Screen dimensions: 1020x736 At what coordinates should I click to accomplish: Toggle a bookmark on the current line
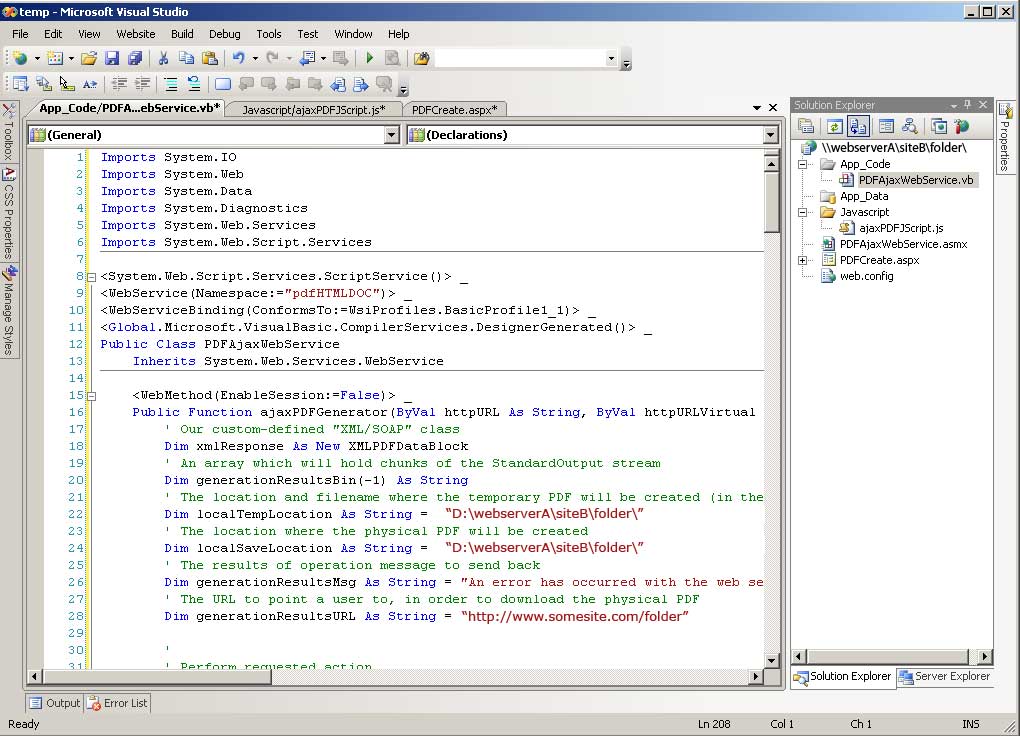pyautogui.click(x=222, y=84)
